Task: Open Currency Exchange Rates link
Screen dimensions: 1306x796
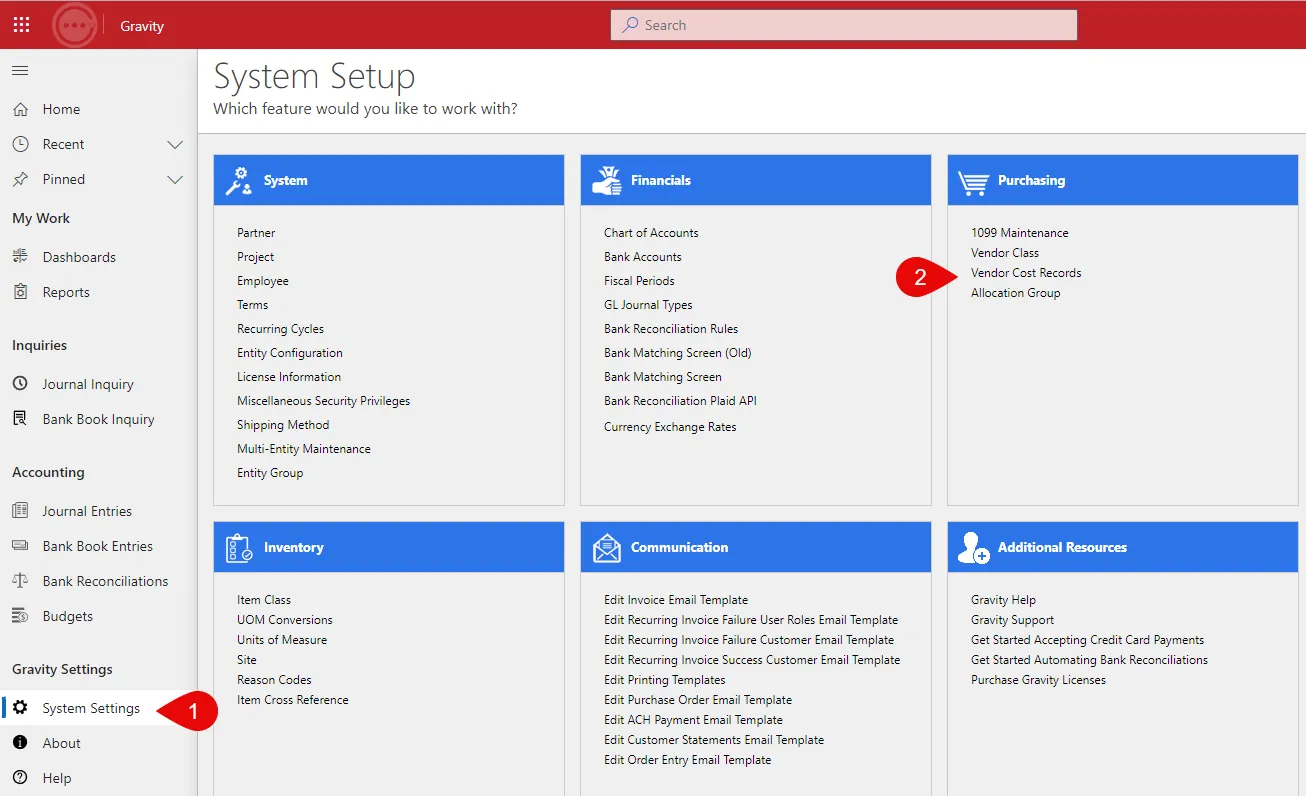Action: [x=670, y=427]
